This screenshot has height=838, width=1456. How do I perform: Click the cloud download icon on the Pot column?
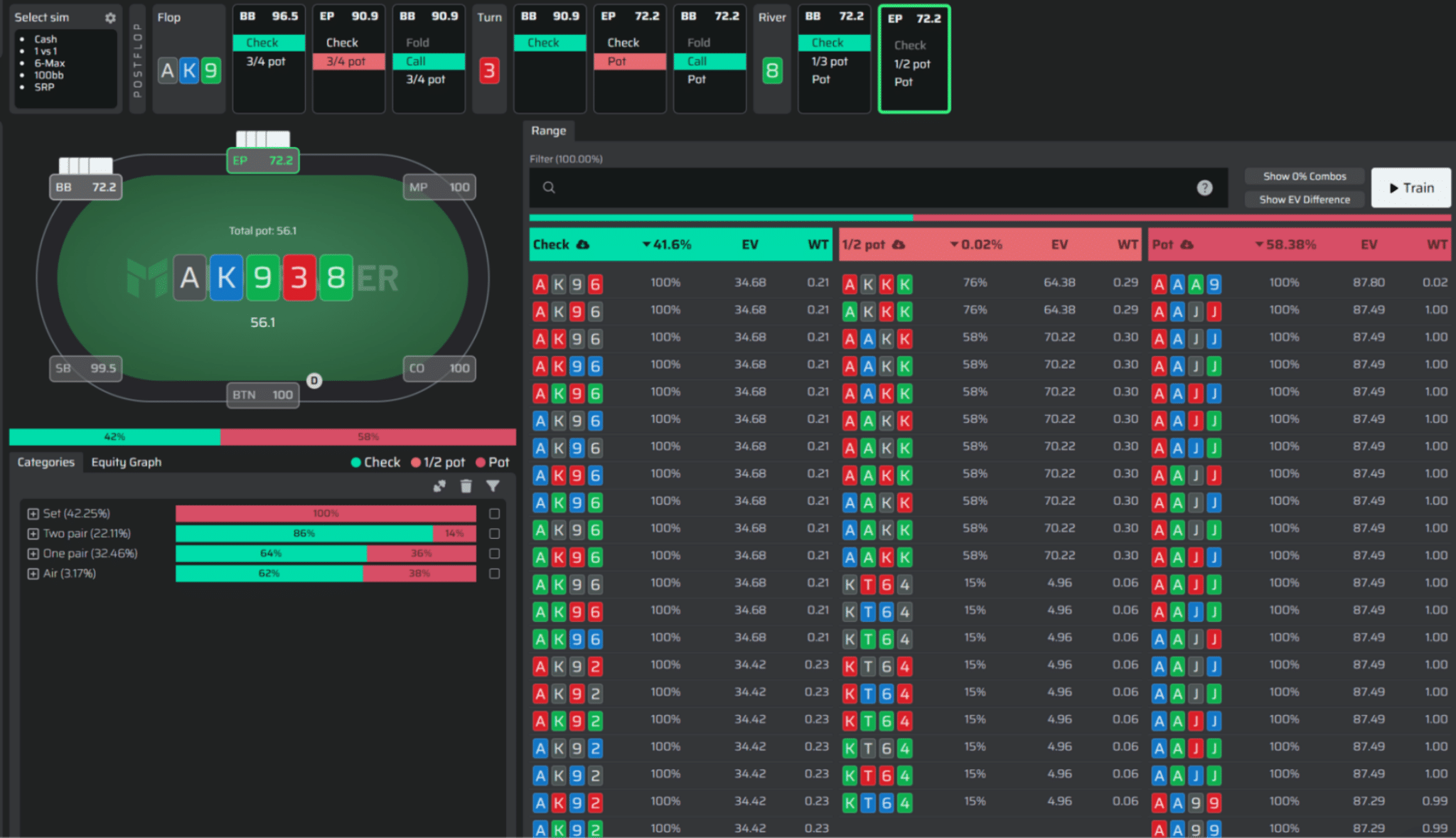coord(1187,244)
